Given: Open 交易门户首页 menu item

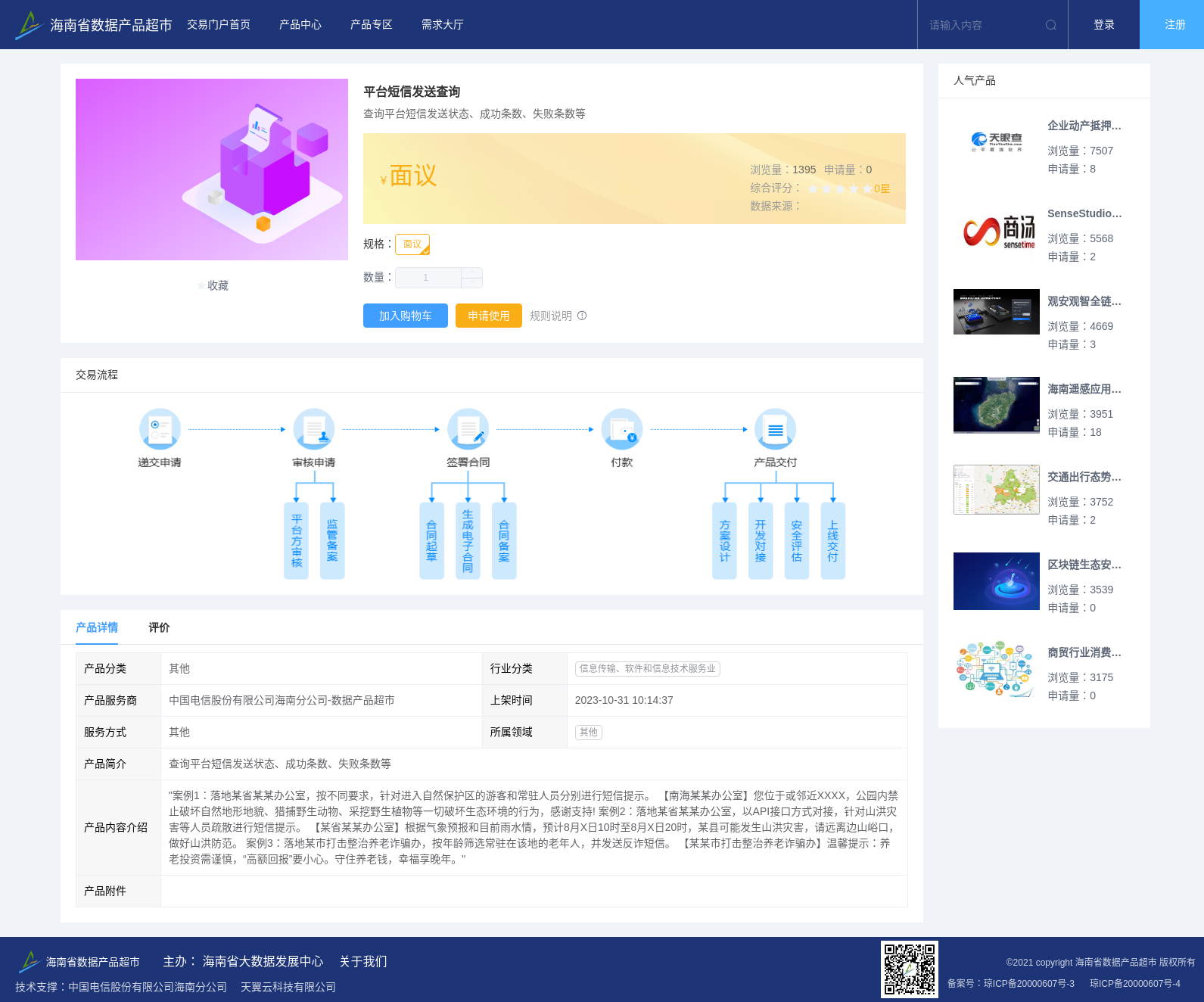Looking at the screenshot, I should 219,25.
